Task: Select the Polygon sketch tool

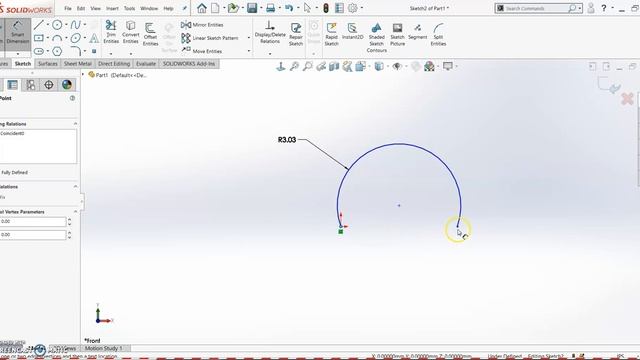Action: click(x=57, y=51)
